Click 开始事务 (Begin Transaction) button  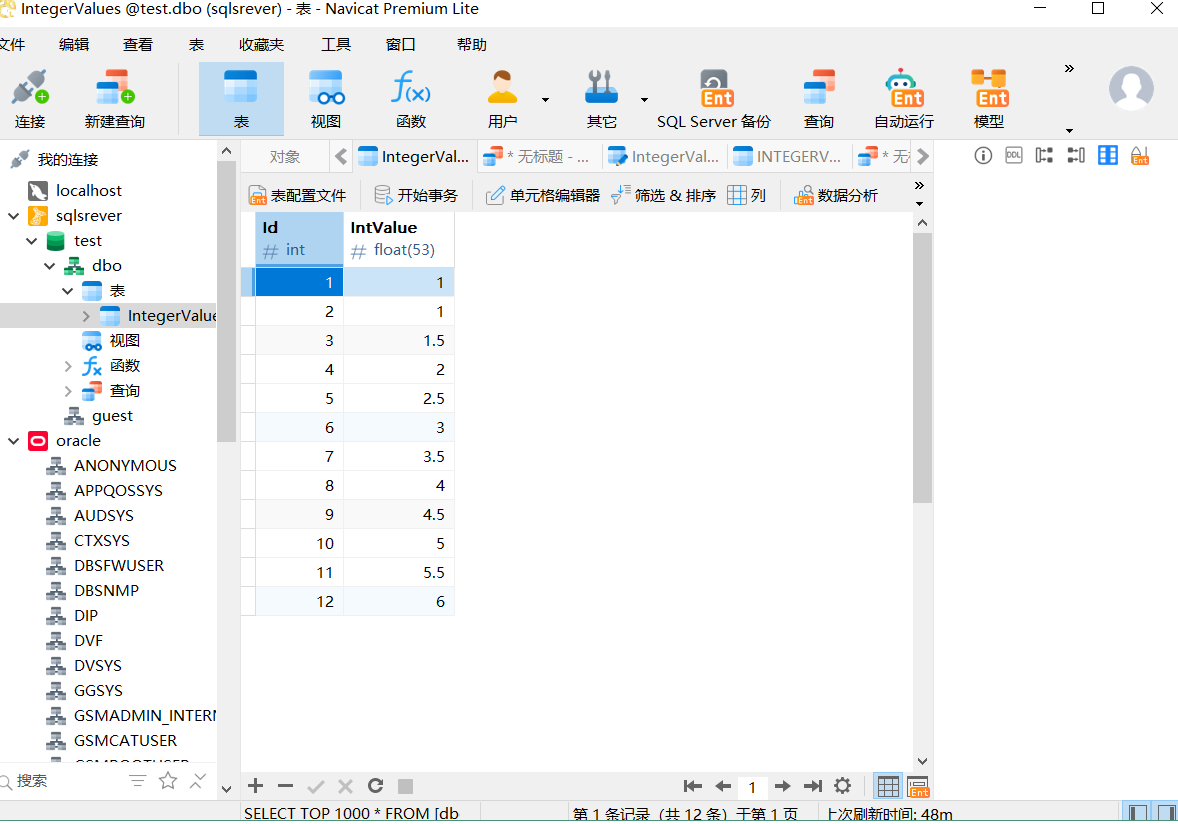coord(416,195)
